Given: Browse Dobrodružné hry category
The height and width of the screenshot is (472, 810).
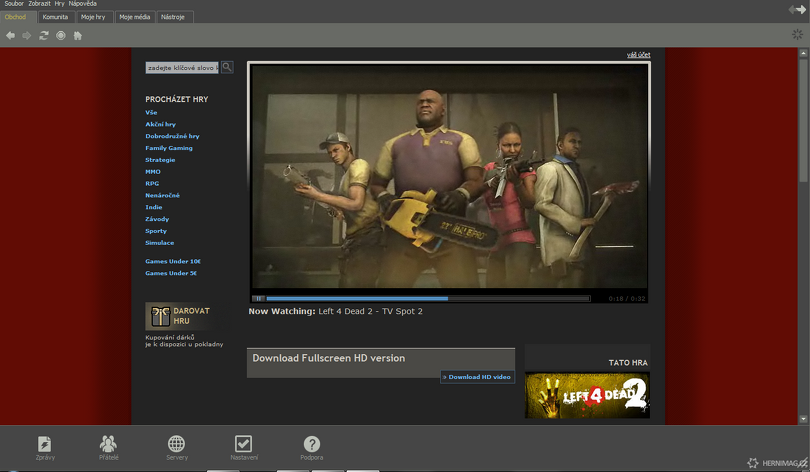Looking at the screenshot, I should tap(172, 136).
